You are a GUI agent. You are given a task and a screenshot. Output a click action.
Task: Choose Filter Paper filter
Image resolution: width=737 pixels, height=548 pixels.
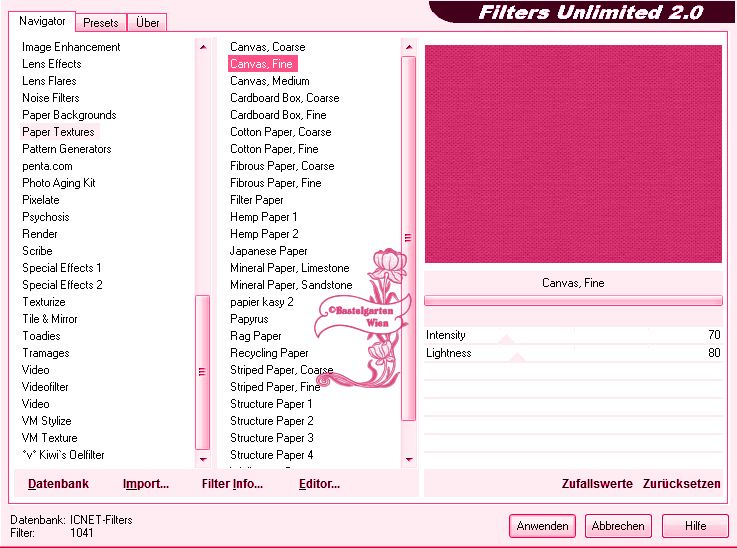pos(257,200)
